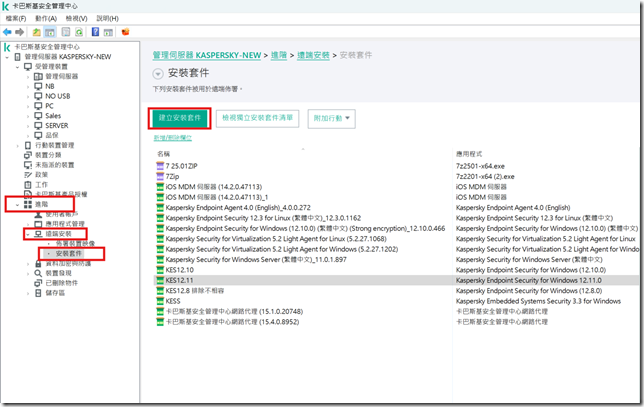Click the SERVER group icon in tree
The width and height of the screenshot is (644, 407).
point(38,125)
